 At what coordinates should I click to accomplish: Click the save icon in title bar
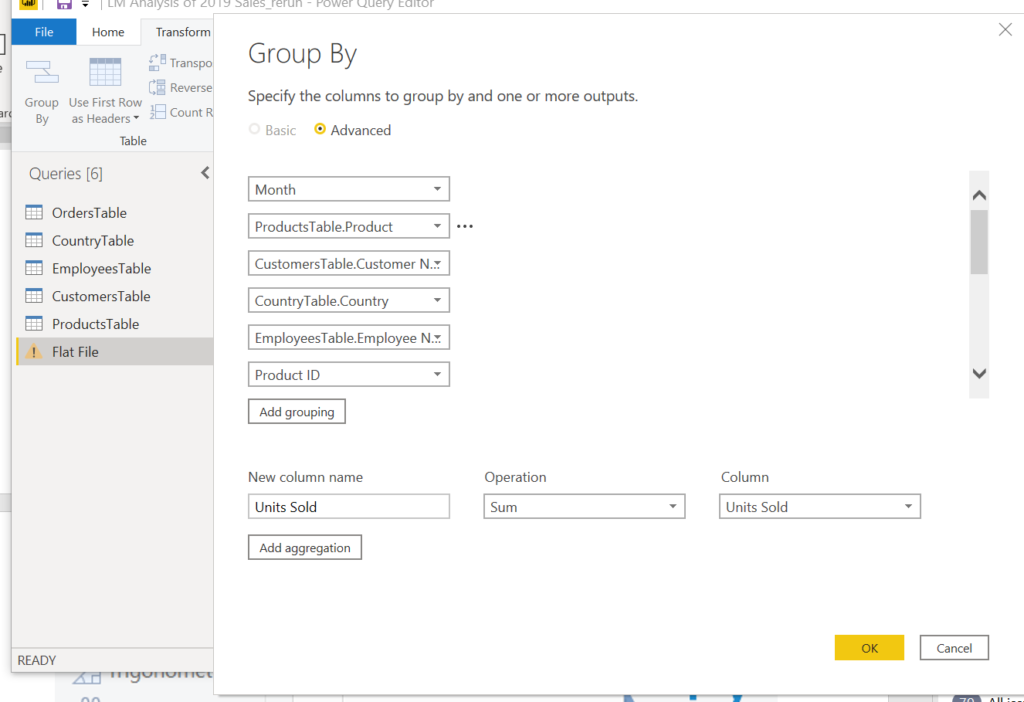click(64, 5)
